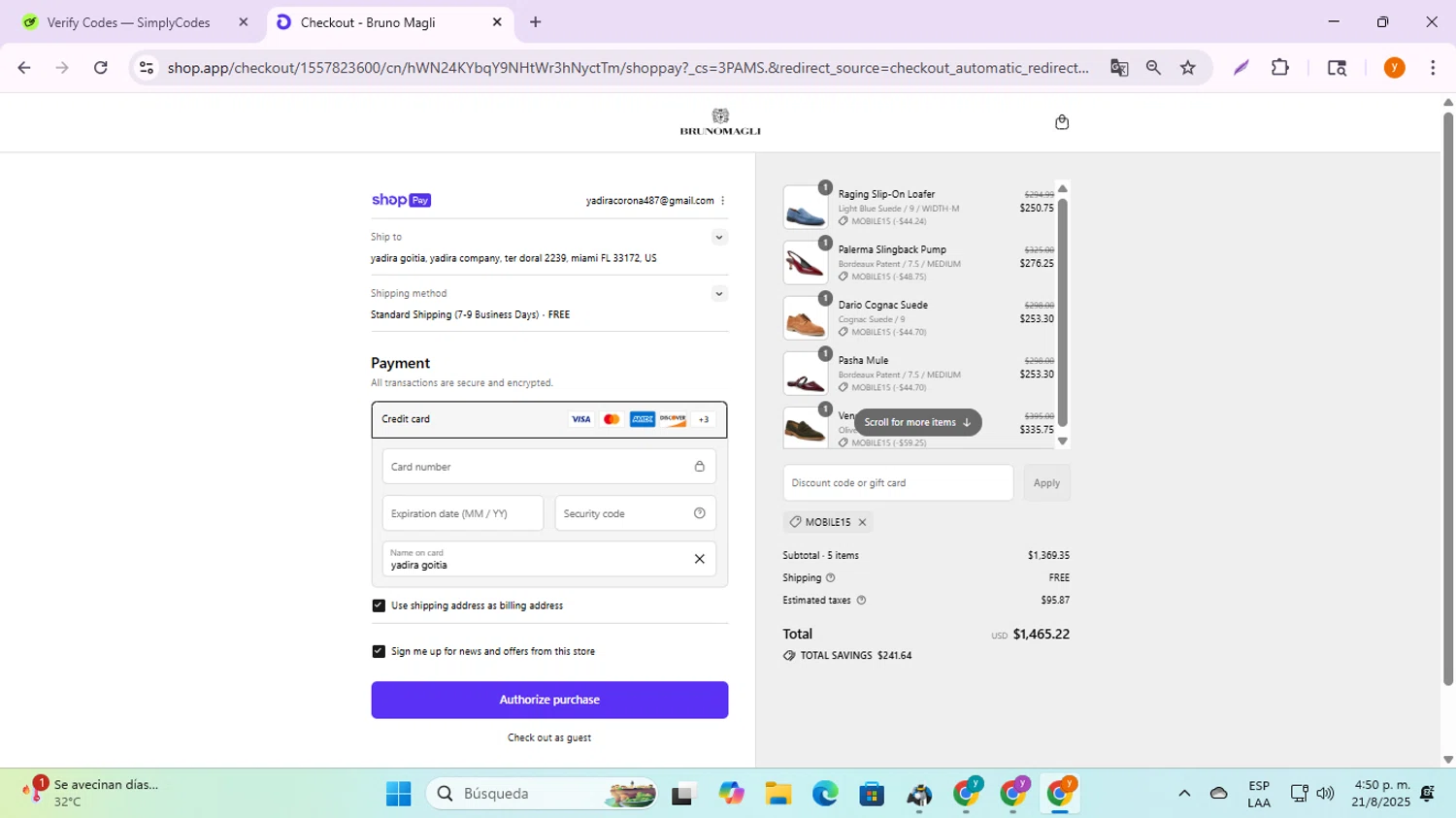The height and width of the screenshot is (818, 1456).
Task: Click the Raging Slip-On Loafer thumbnail
Action: (806, 208)
